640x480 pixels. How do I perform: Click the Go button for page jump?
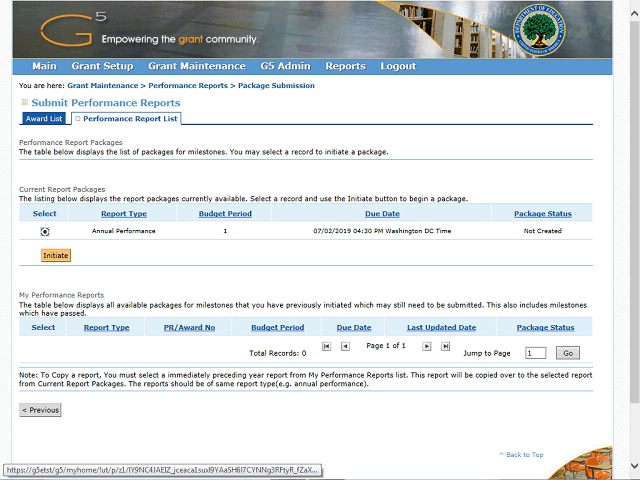(x=568, y=353)
